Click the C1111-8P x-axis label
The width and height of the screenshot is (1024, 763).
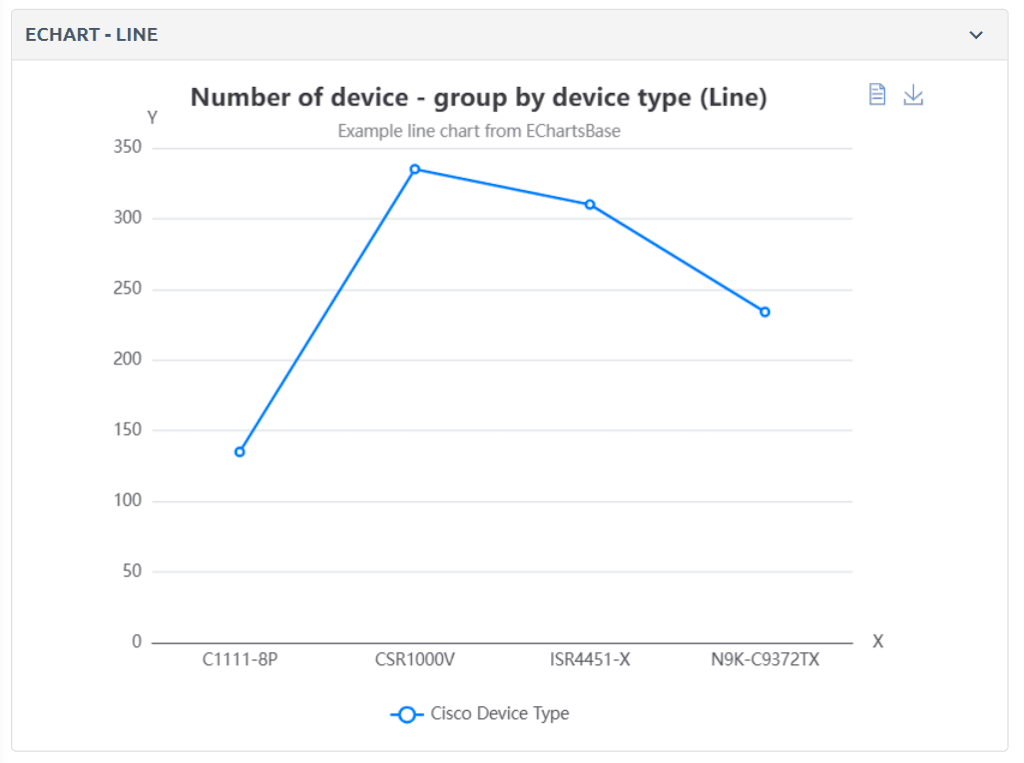coord(240,660)
